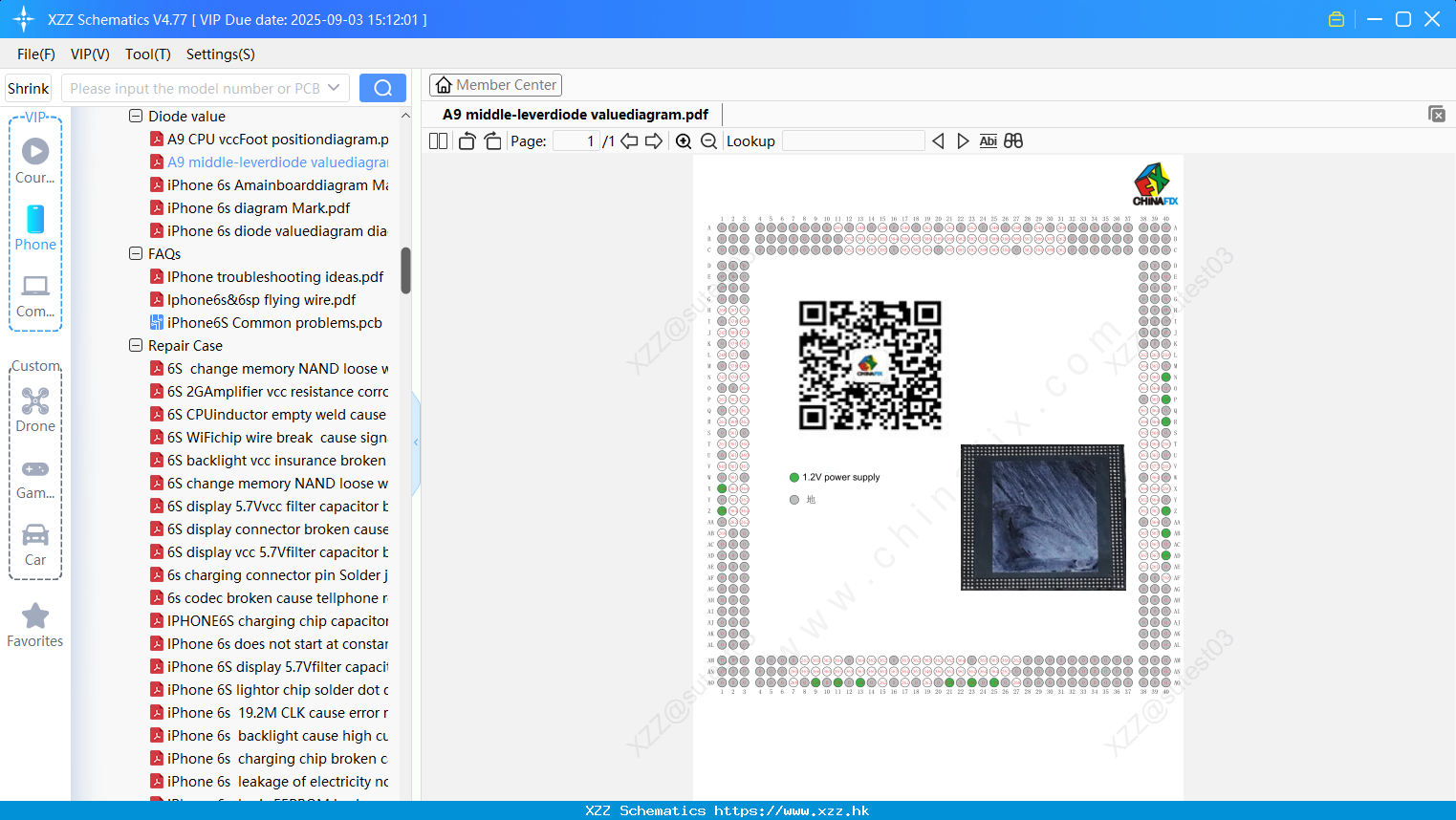Click the binoculars search icon
The width and height of the screenshot is (1456, 820).
click(1013, 140)
